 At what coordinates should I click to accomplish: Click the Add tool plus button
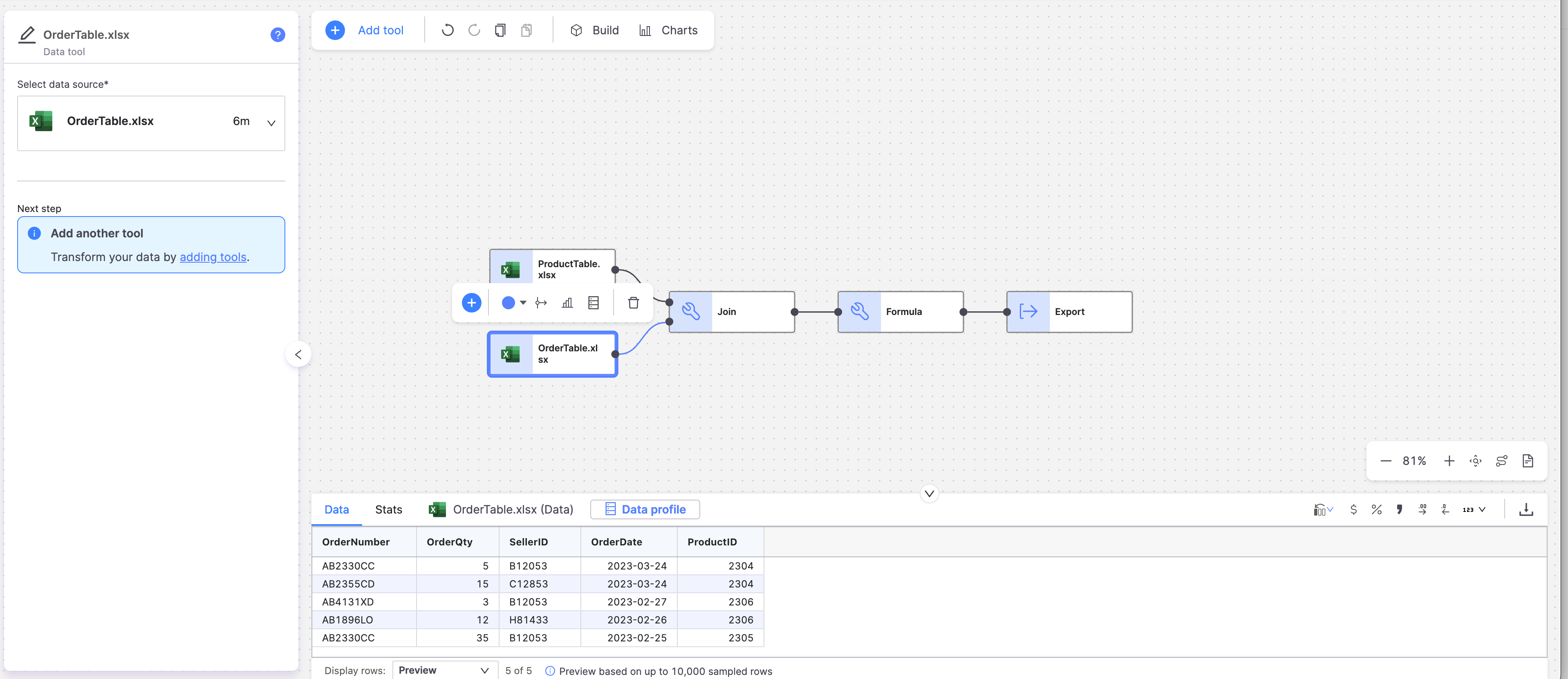click(335, 30)
